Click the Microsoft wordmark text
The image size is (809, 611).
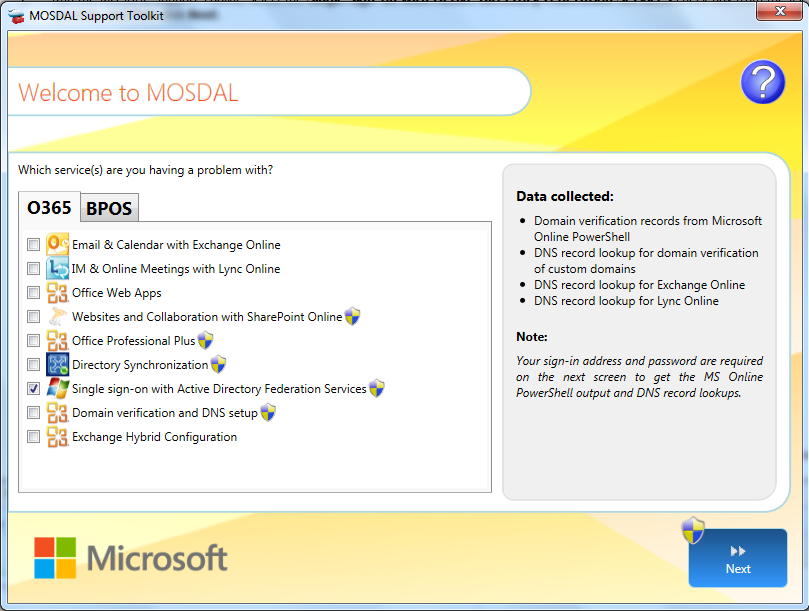(x=157, y=558)
